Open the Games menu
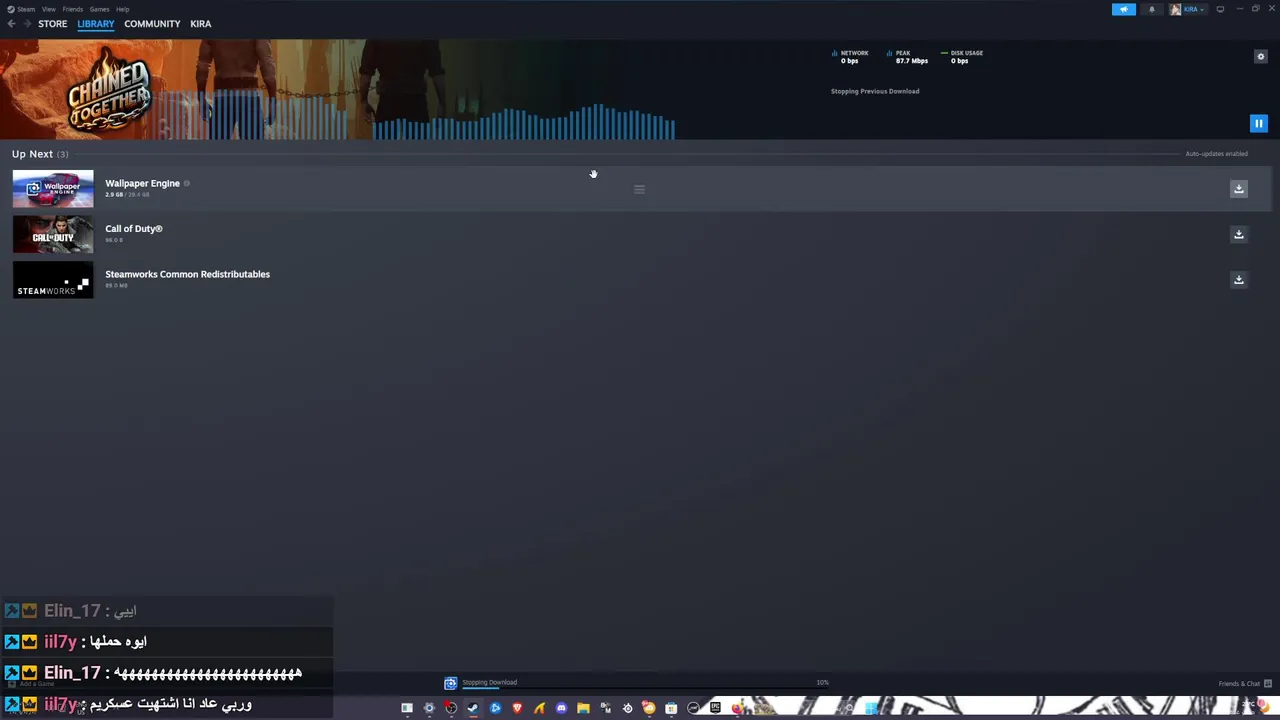Viewport: 1280px width, 720px height. pyautogui.click(x=99, y=9)
